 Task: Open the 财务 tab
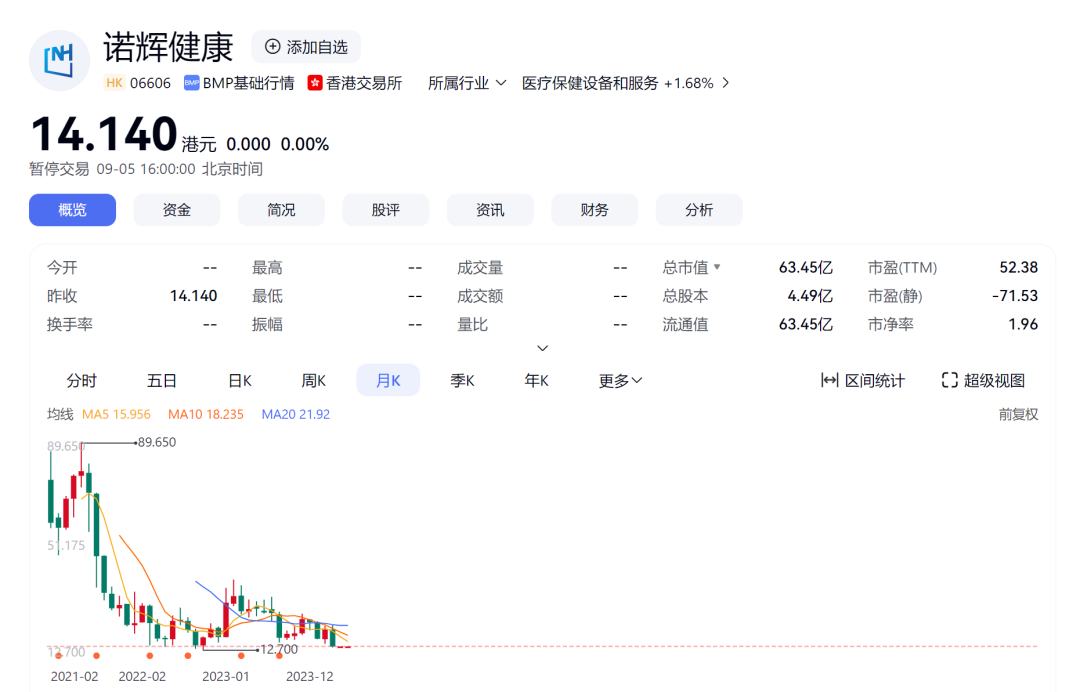pyautogui.click(x=594, y=210)
